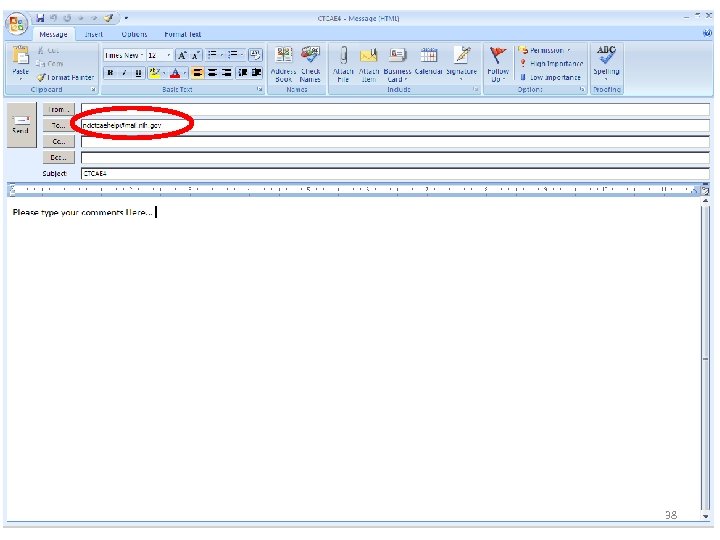This screenshot has width=720, height=540.
Task: Run Check Names
Action: (310, 64)
